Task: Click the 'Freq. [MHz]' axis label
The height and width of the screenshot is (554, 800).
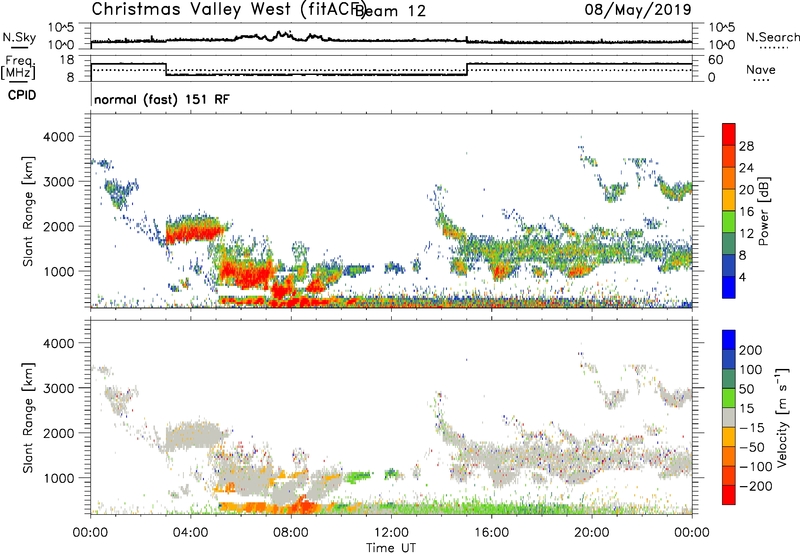Action: point(18,68)
